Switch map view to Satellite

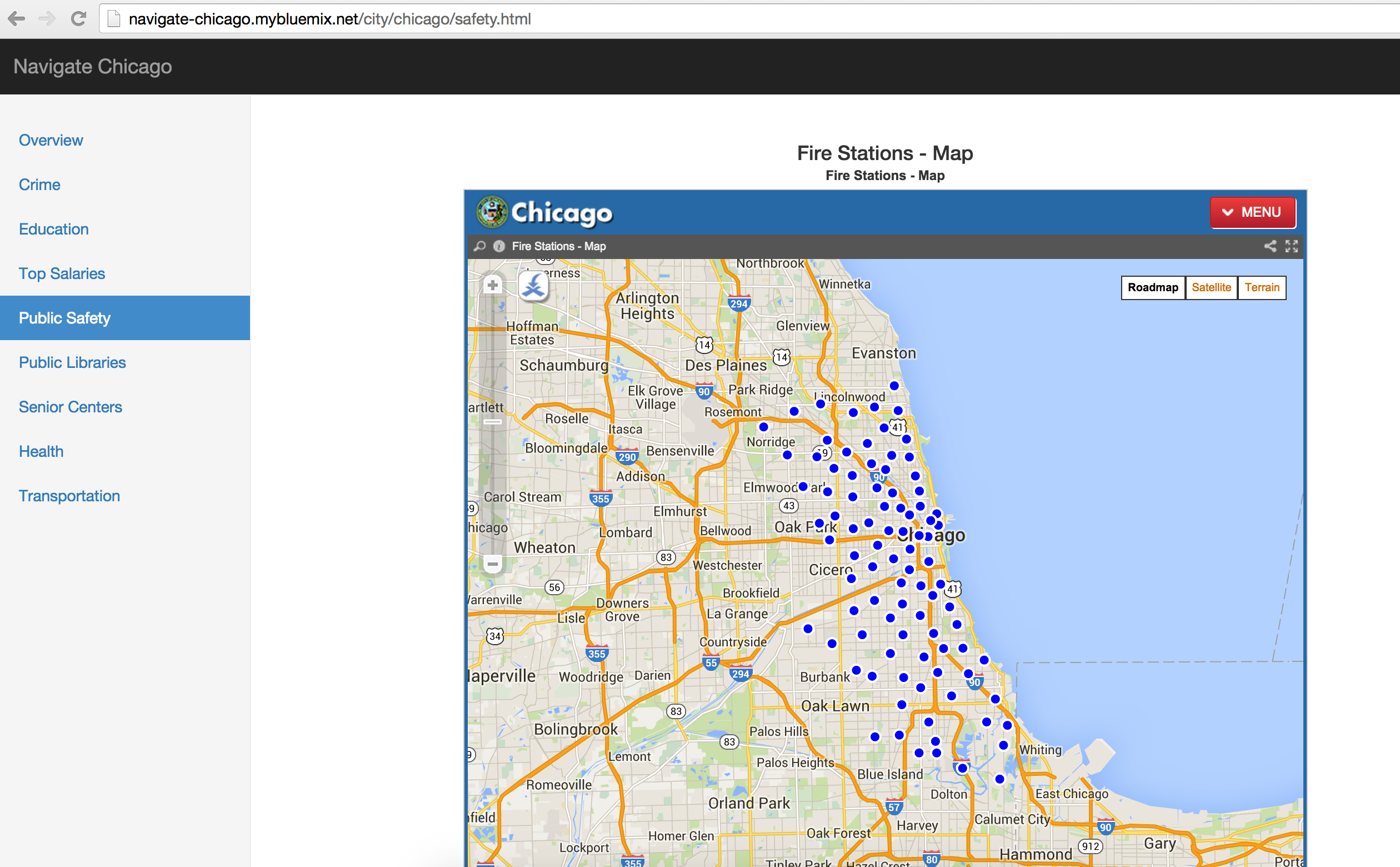point(1211,287)
